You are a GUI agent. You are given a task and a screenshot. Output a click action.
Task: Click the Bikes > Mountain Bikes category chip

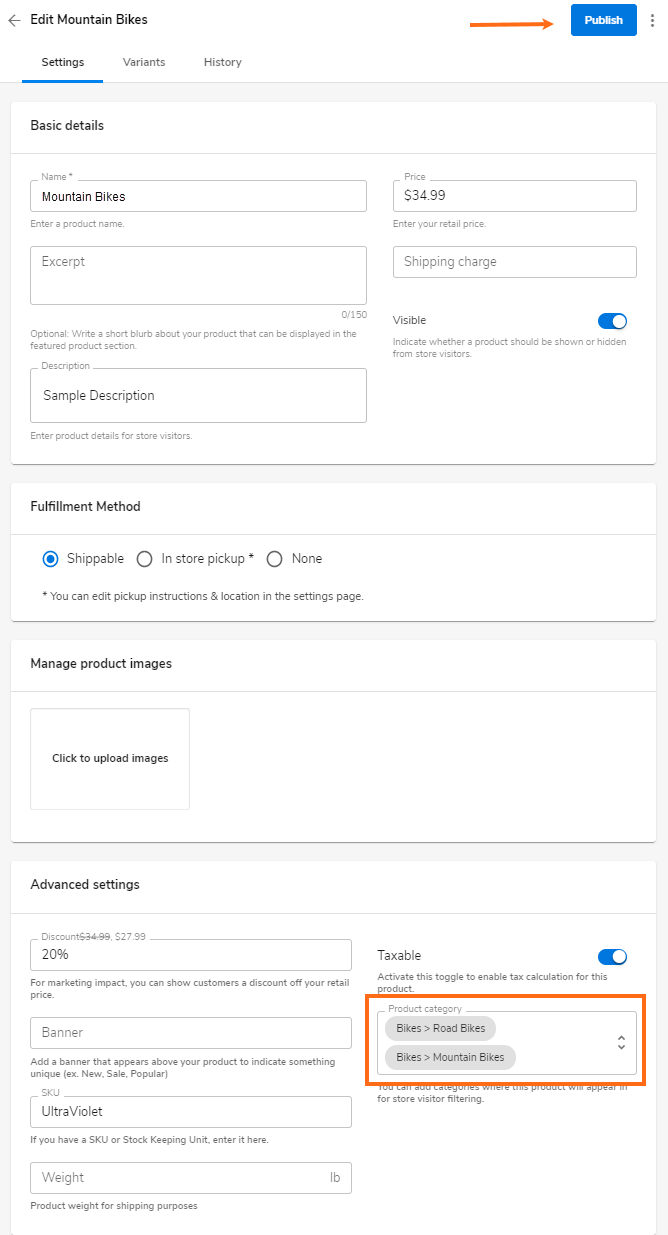pyautogui.click(x=449, y=1057)
